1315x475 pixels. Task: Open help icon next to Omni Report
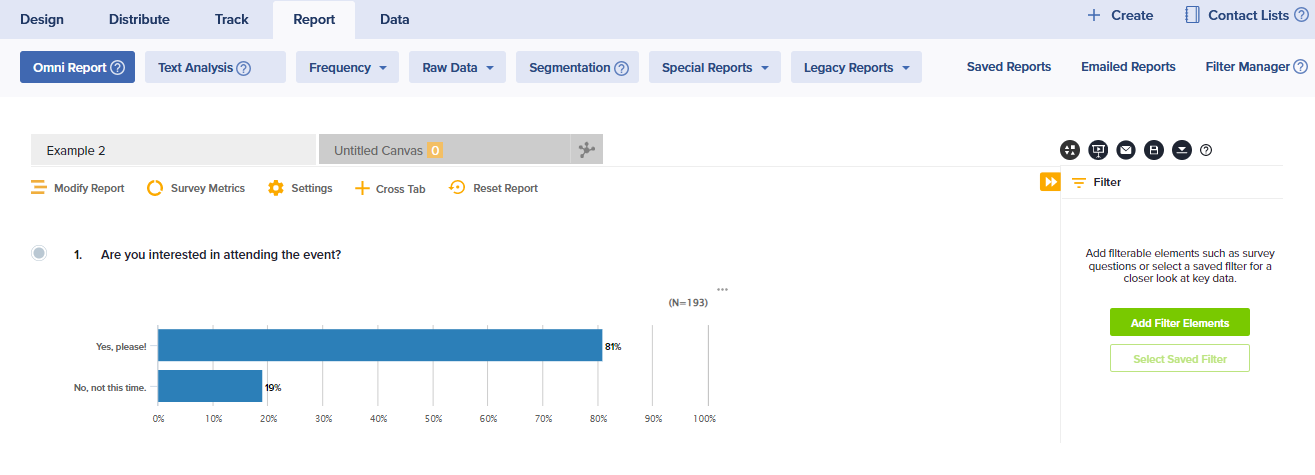(117, 68)
